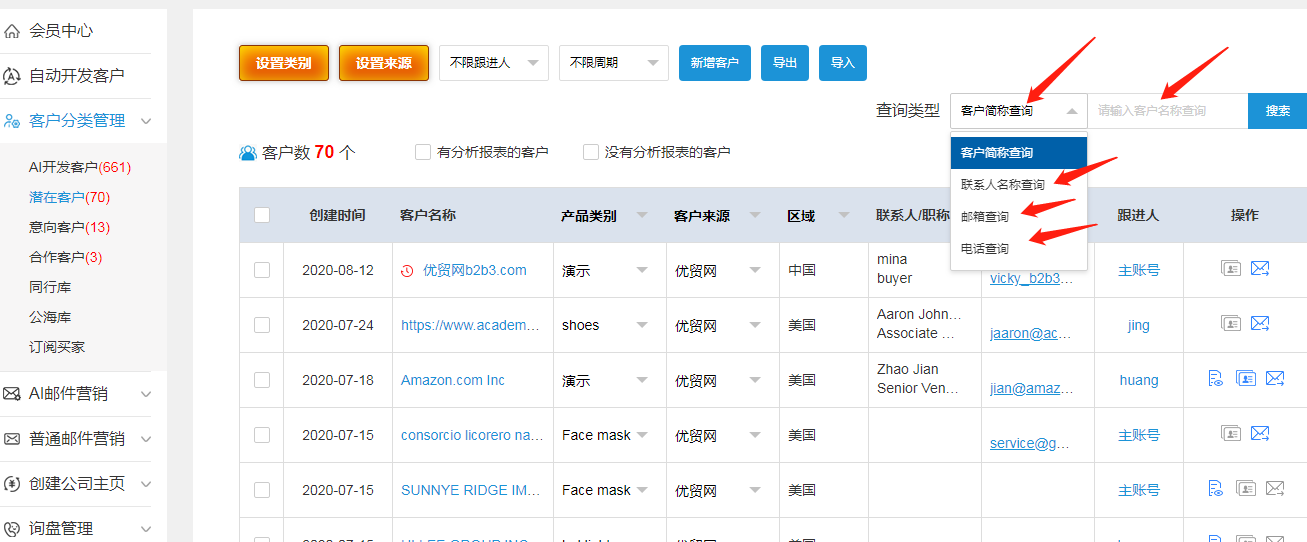Click the 搜索 button

click(x=1278, y=111)
